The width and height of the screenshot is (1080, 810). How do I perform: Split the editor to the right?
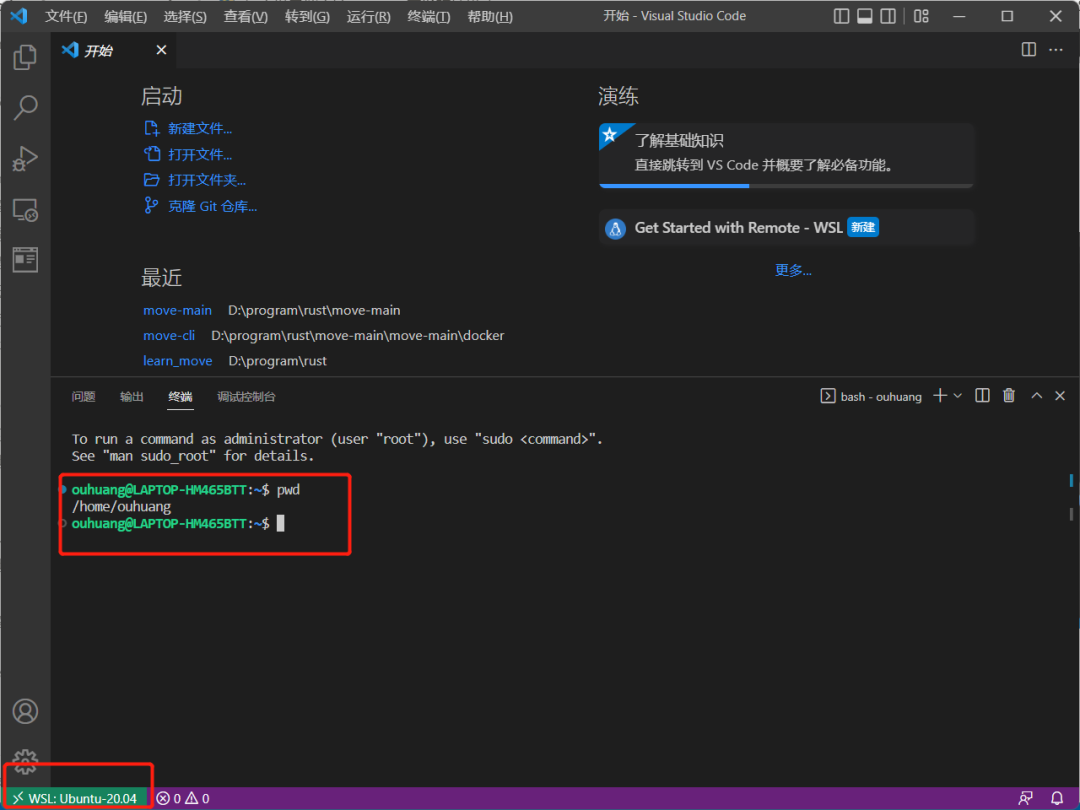(1028, 50)
